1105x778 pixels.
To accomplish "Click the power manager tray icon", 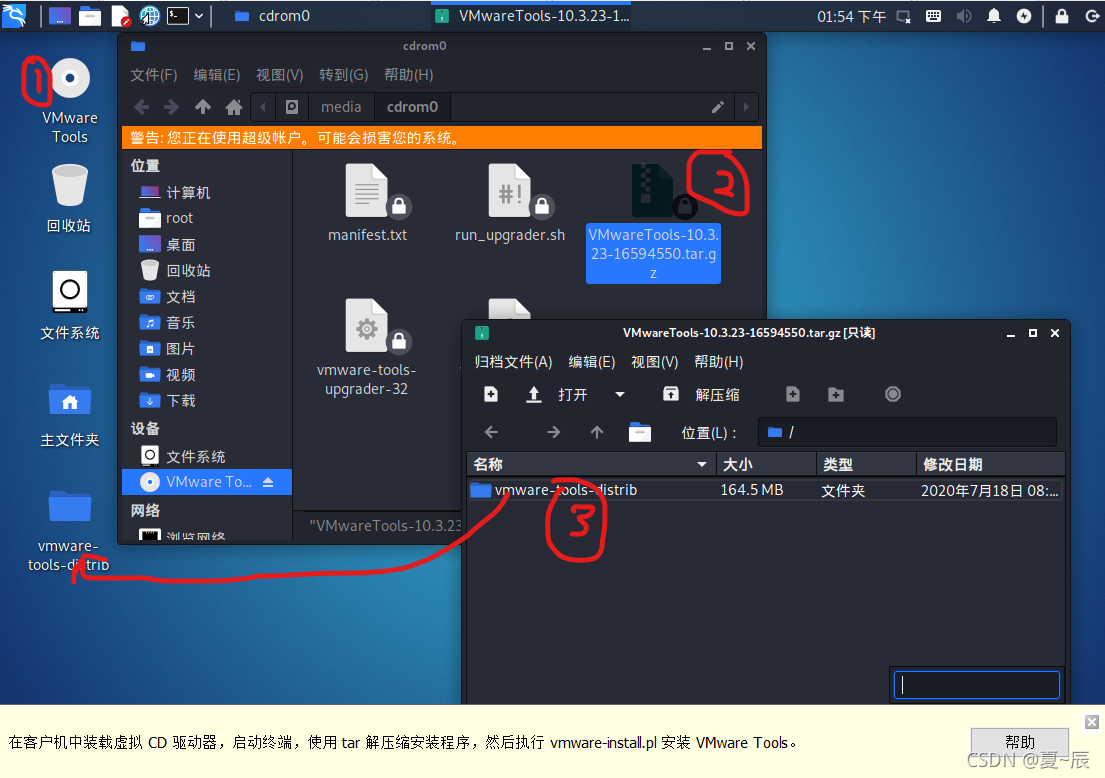I will [x=1024, y=16].
